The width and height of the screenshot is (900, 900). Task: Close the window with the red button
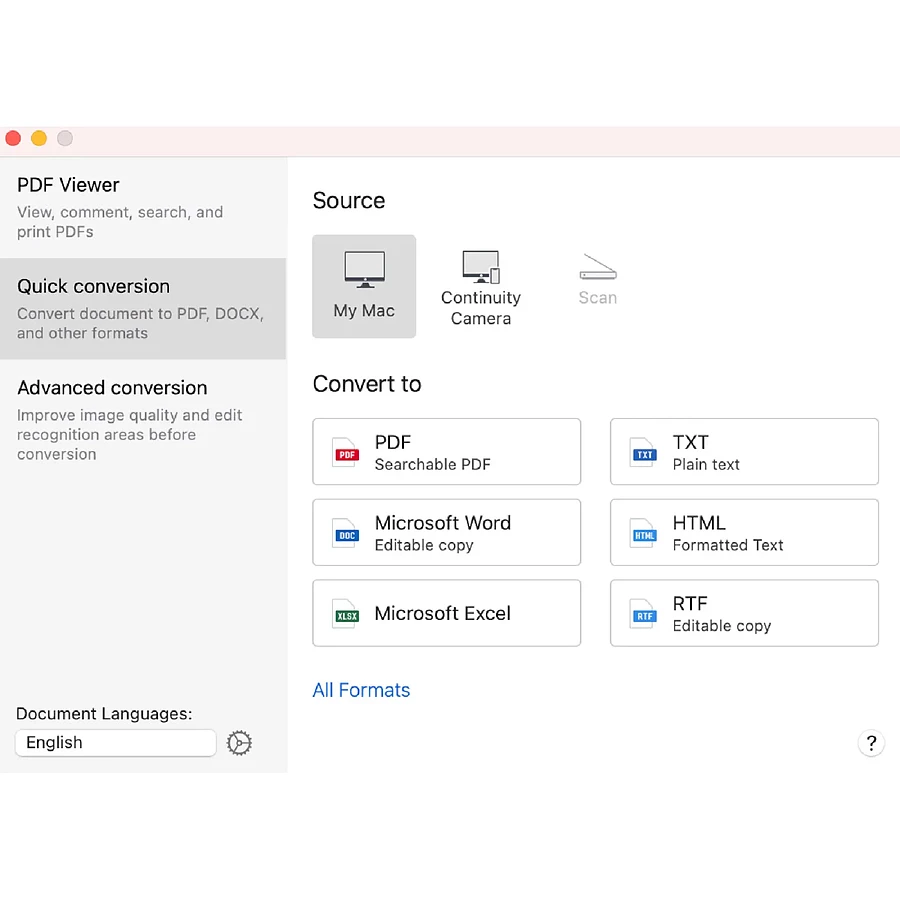click(13, 138)
